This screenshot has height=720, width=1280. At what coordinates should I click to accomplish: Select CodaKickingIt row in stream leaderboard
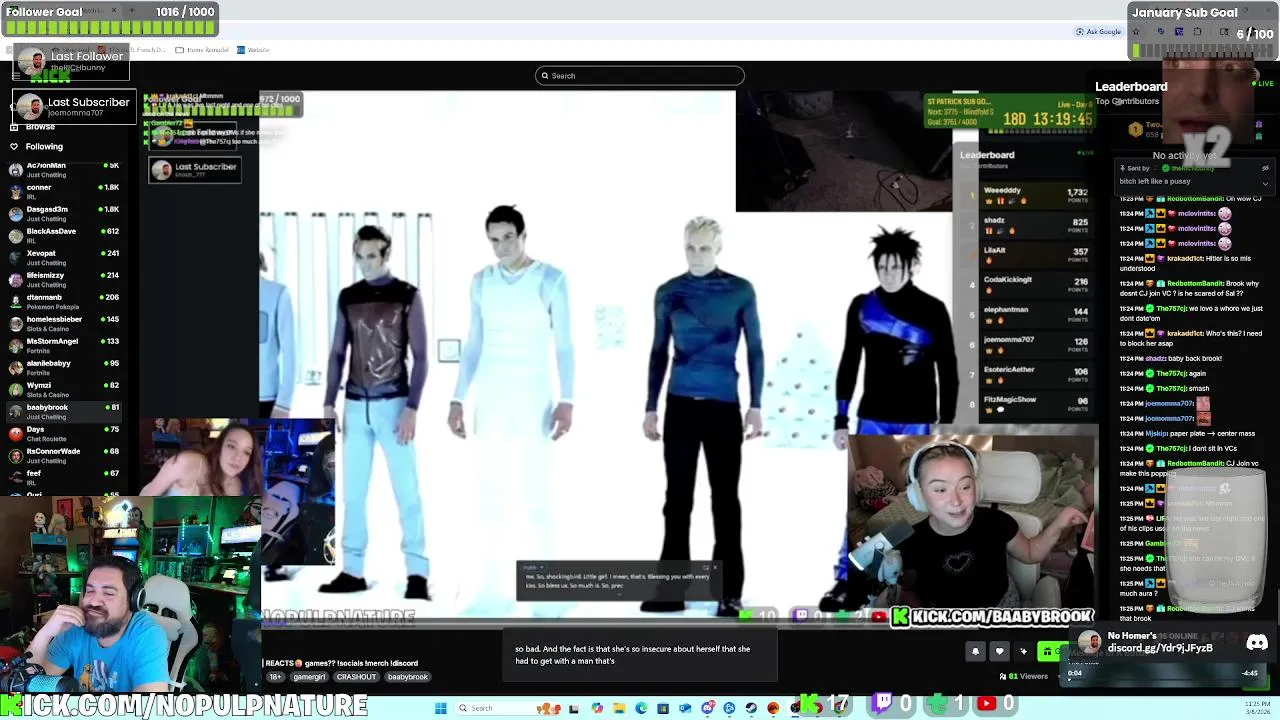(x=1028, y=284)
